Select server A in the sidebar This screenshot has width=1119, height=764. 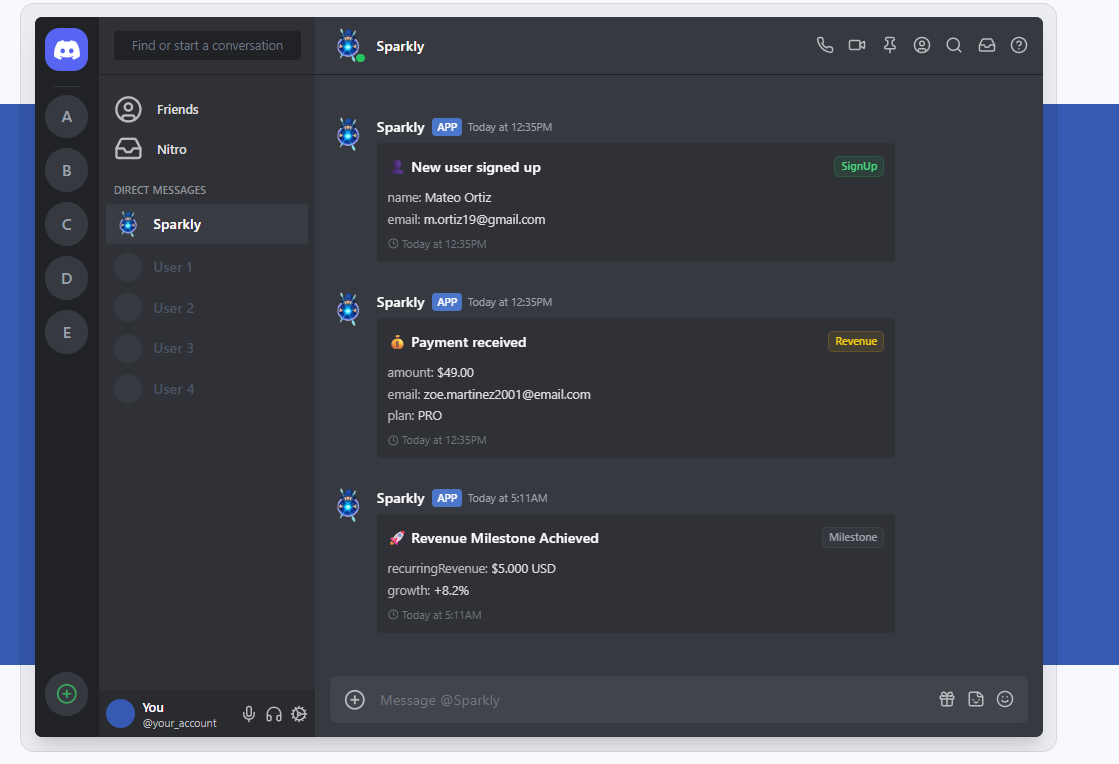[x=66, y=116]
